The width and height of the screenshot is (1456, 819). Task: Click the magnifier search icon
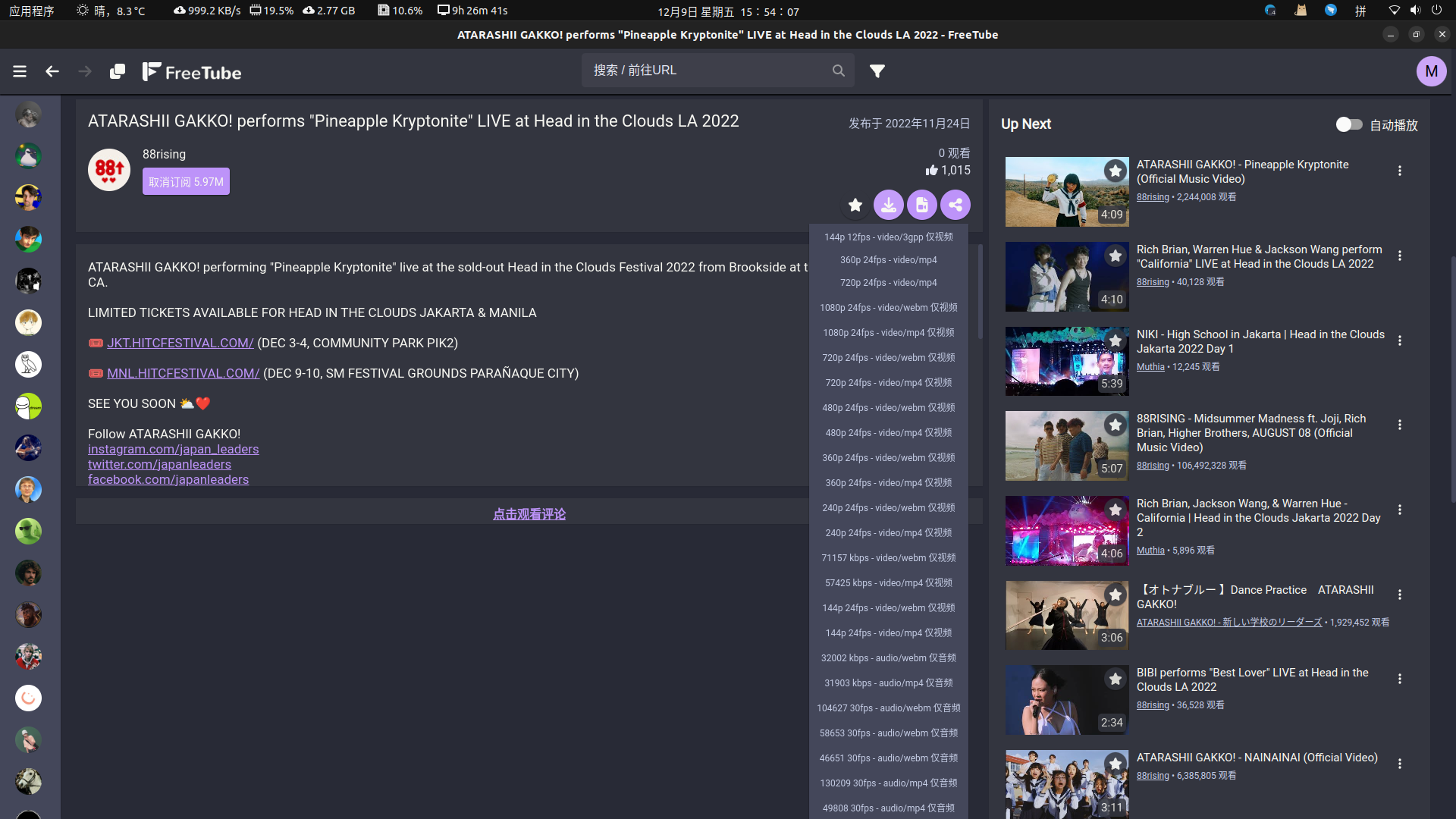pos(838,71)
